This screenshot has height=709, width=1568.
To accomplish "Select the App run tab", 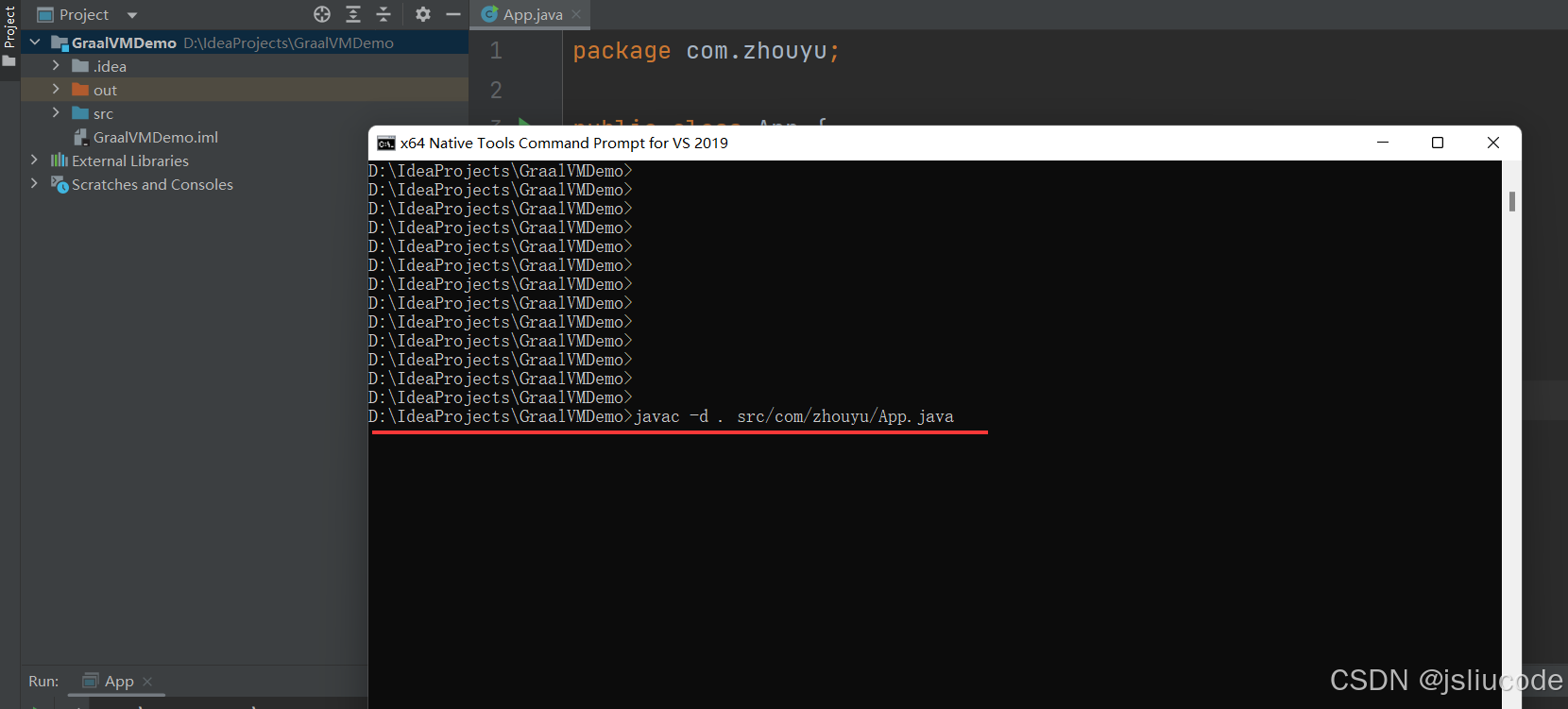I will [x=118, y=682].
